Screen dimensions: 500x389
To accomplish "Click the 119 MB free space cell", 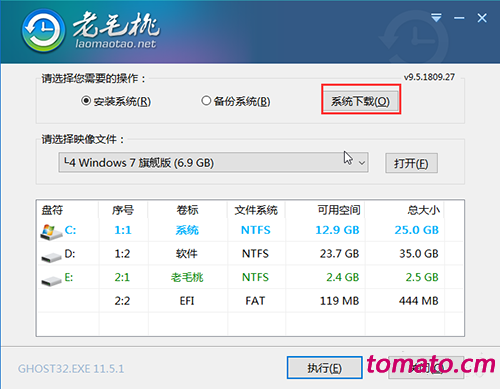I will tap(339, 301).
